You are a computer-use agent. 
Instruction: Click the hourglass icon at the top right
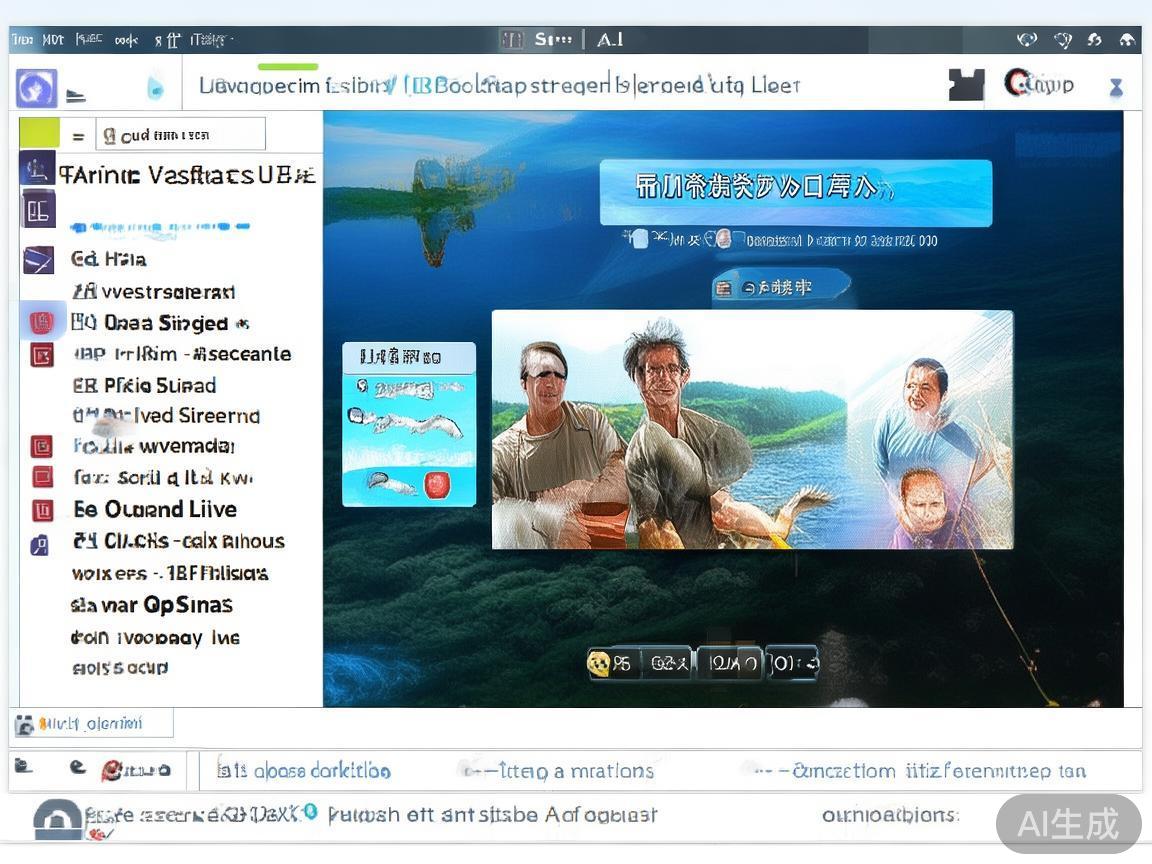(1116, 88)
